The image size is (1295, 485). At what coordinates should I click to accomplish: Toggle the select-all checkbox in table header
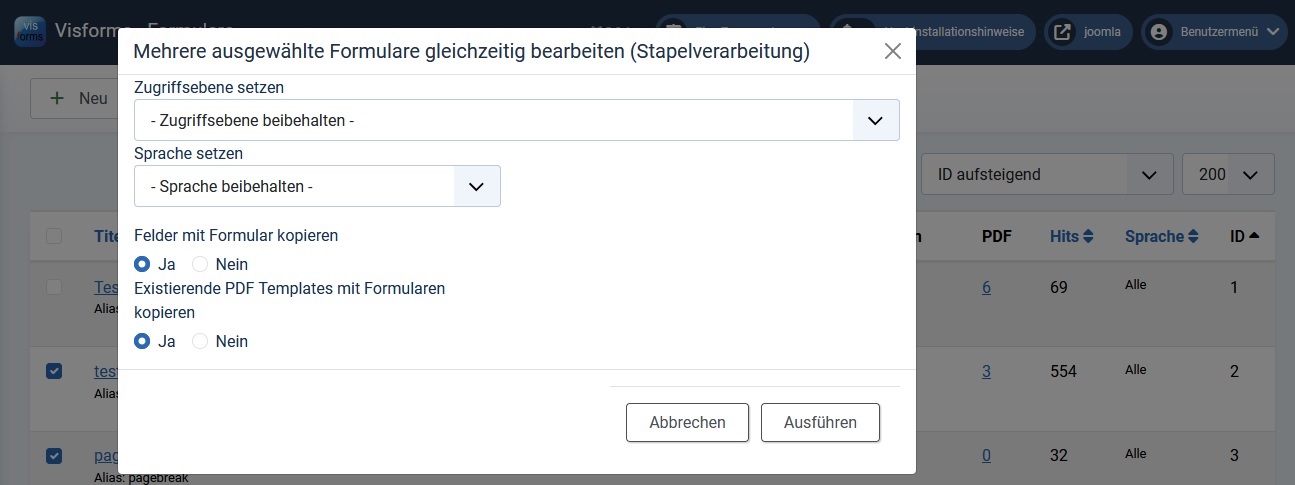pos(54,236)
